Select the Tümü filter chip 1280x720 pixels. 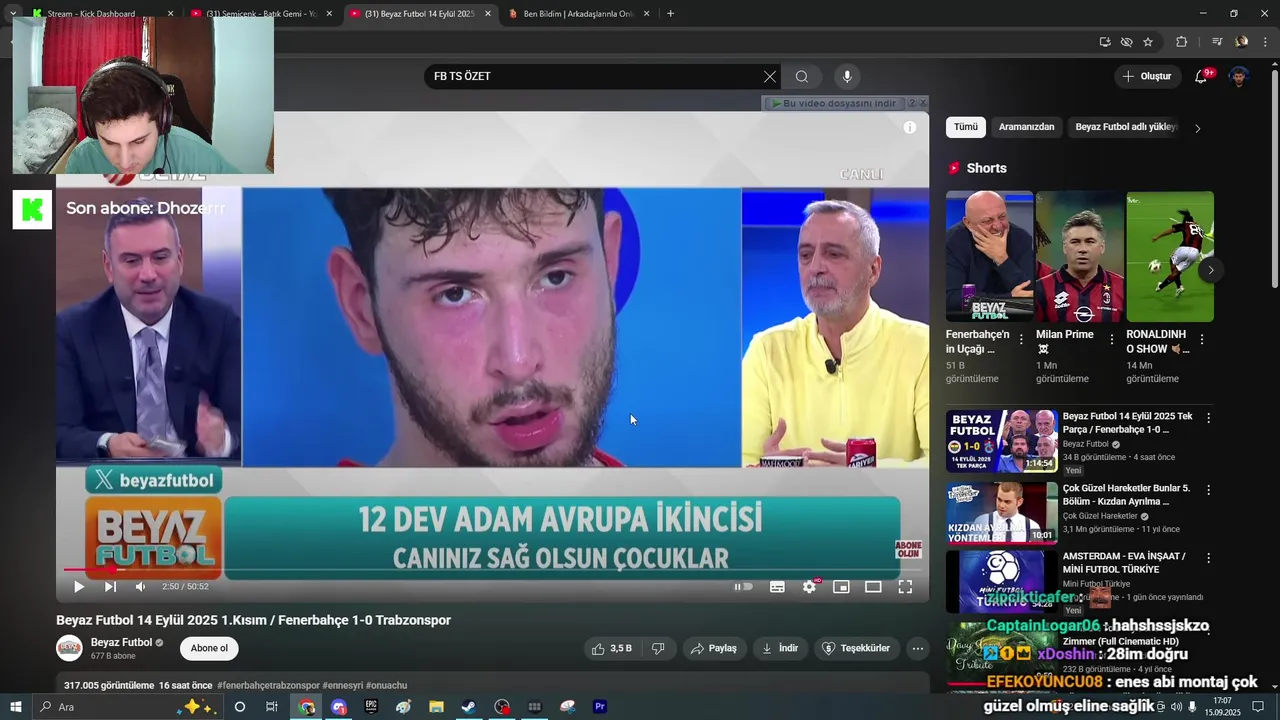point(966,127)
